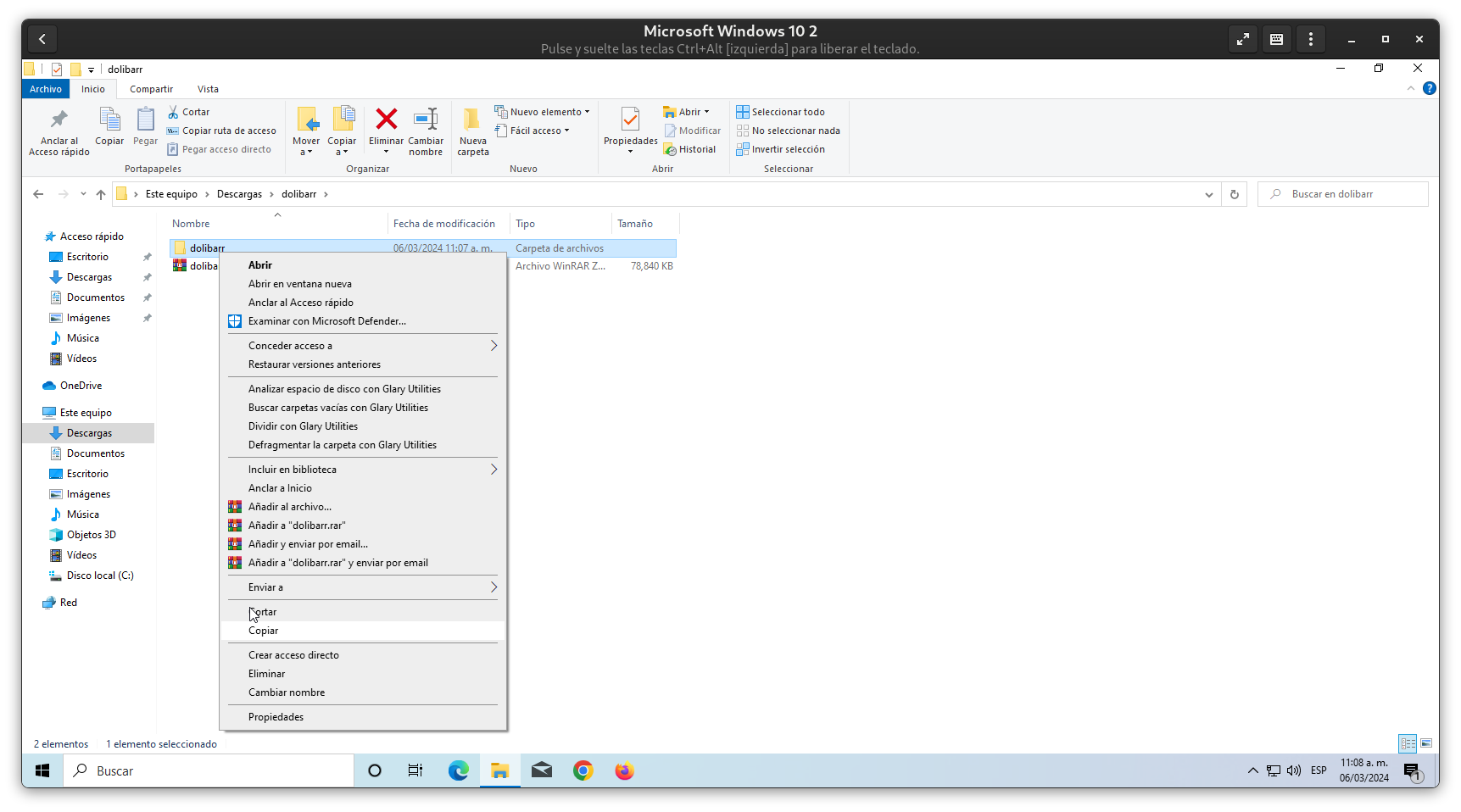Click Anclar al Acceso rápido pin icon
This screenshot has width=1461, height=812.
click(x=59, y=120)
